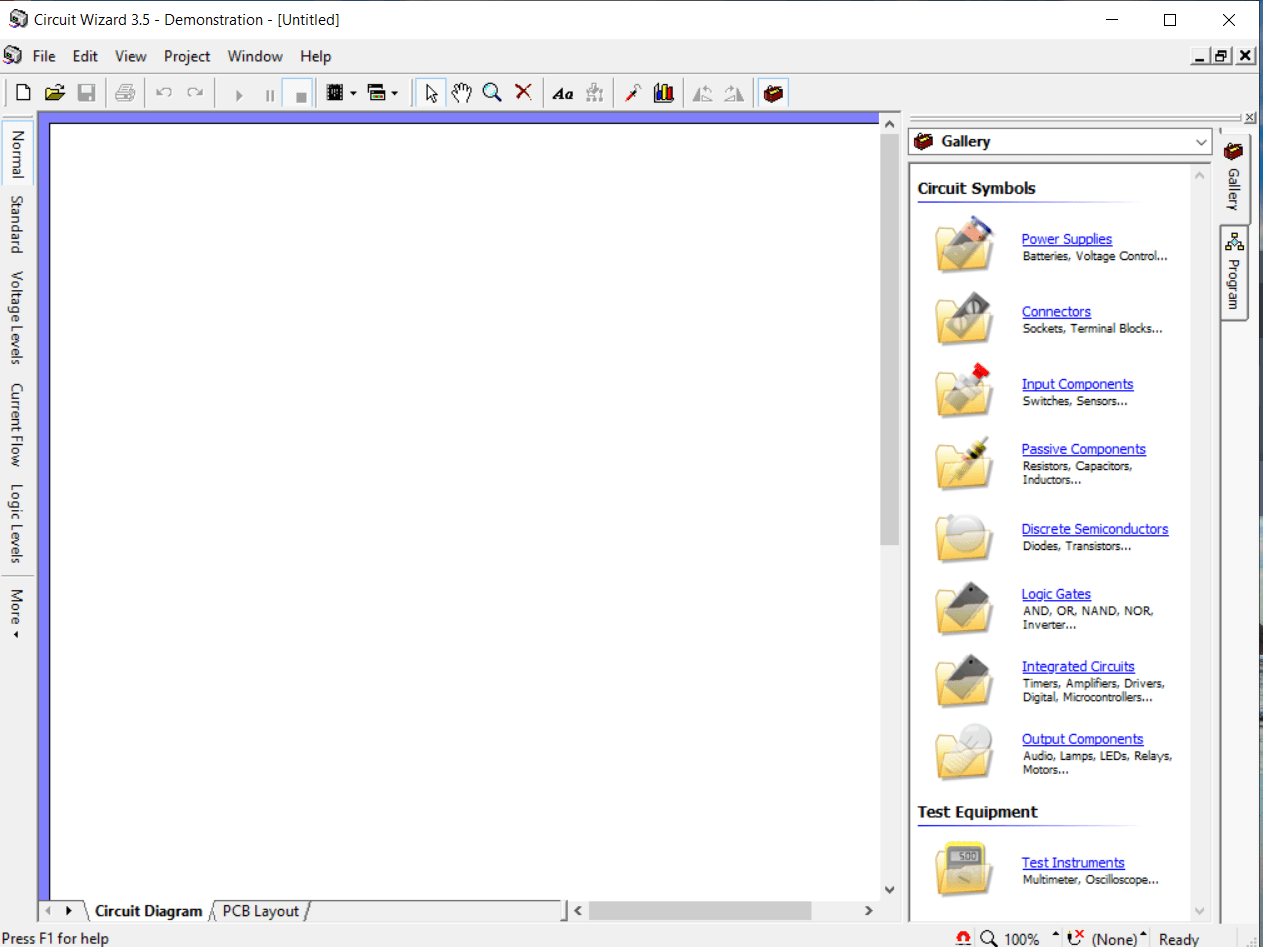Viewport: 1263px width, 947px height.
Task: Open the Power Supplies category link
Action: (x=1066, y=239)
